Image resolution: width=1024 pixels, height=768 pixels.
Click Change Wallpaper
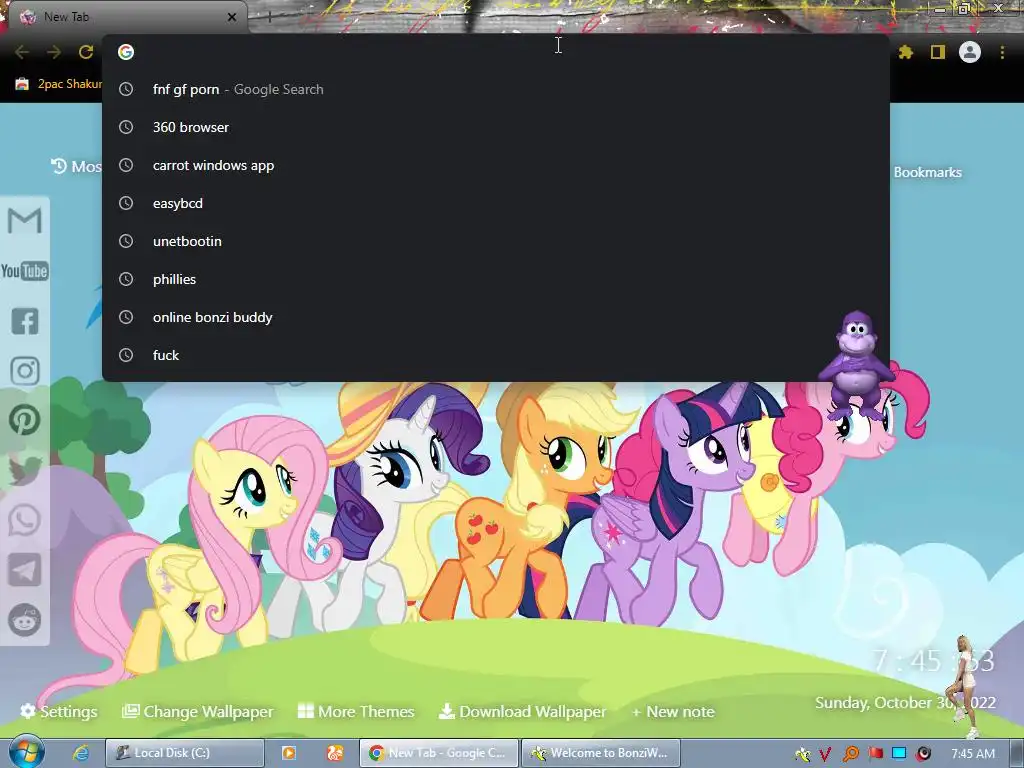tap(198, 711)
